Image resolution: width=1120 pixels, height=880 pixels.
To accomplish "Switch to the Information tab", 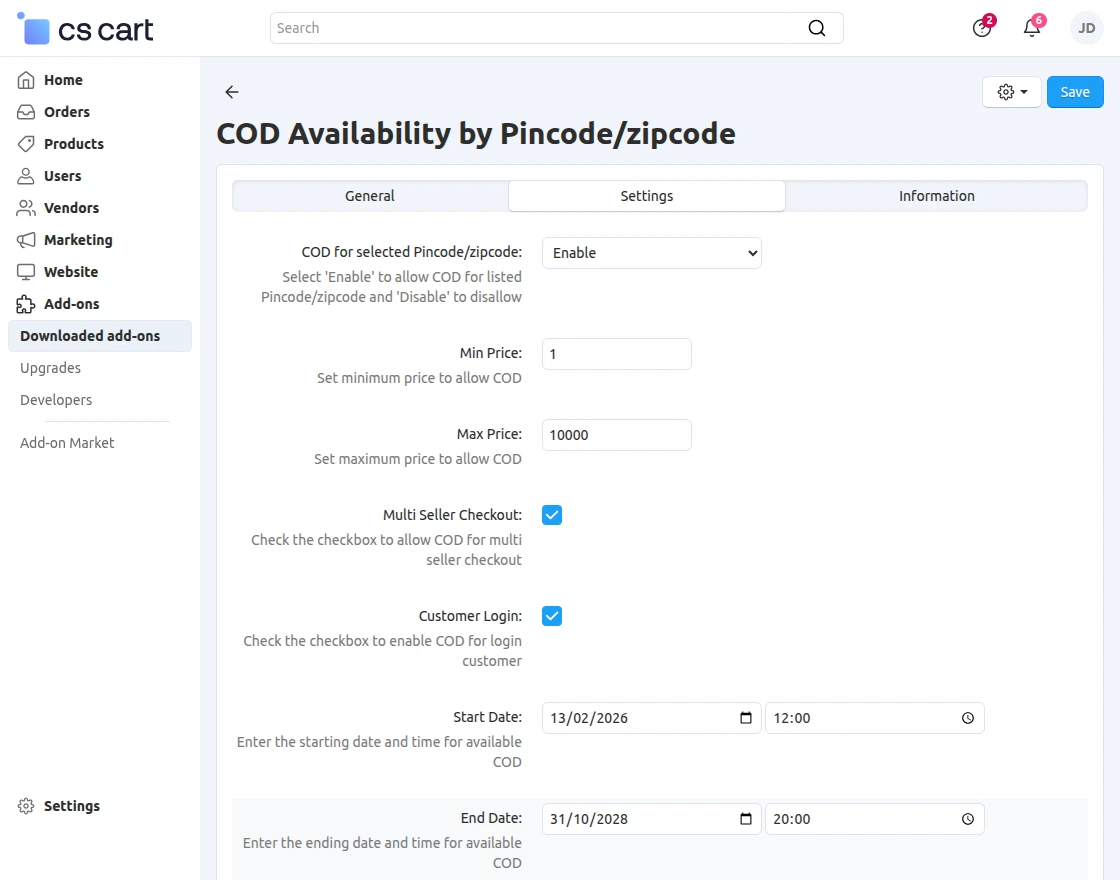I will pyautogui.click(x=936, y=196).
